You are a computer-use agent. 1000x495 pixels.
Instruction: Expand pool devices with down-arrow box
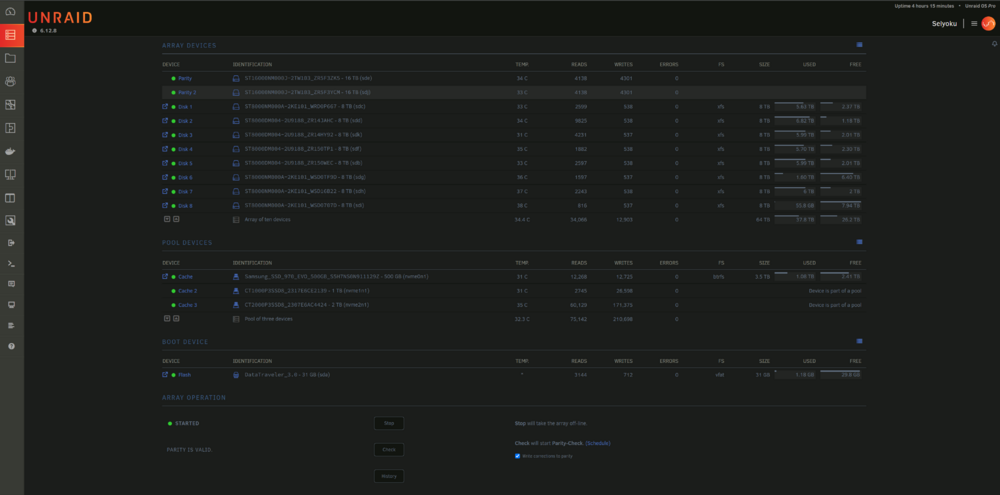click(167, 318)
